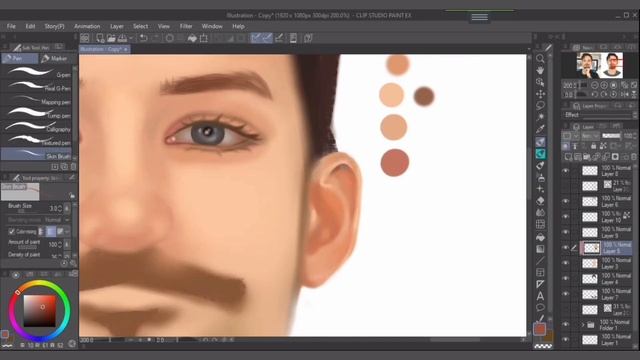Select the Eraser tool in toolbox

click(x=540, y=201)
